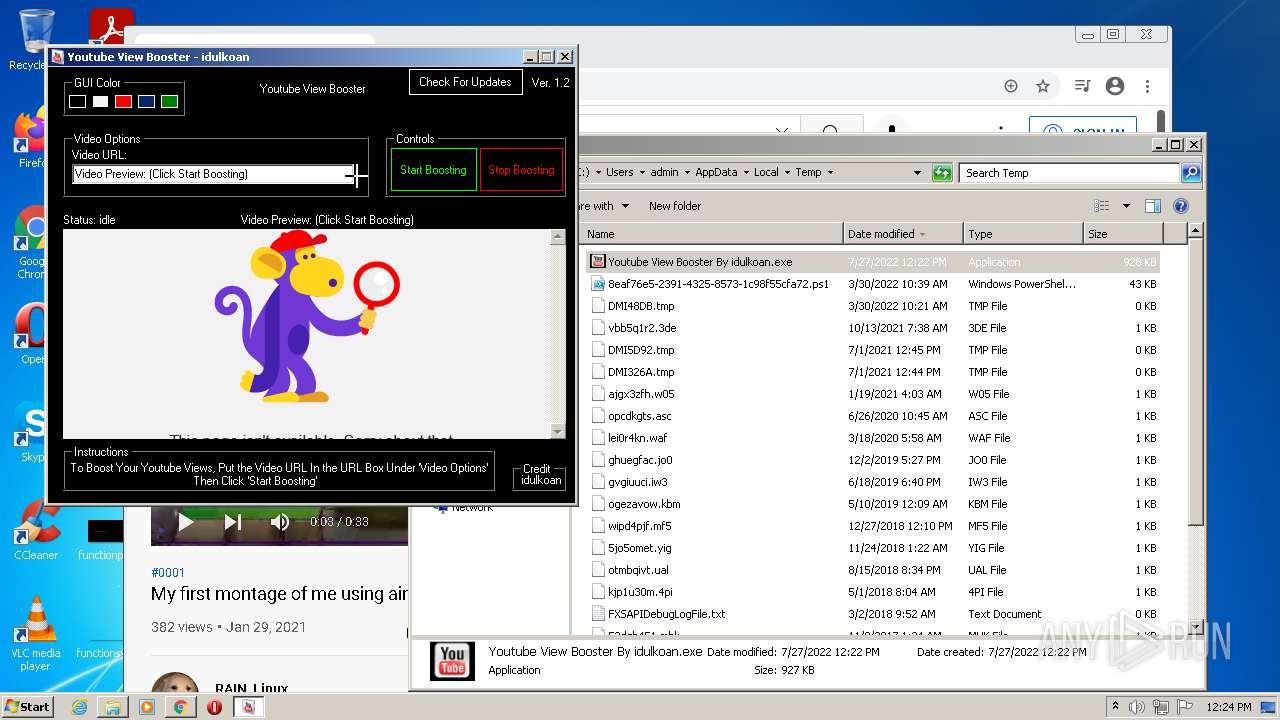Open CCleaner desktop shortcut

(x=35, y=531)
